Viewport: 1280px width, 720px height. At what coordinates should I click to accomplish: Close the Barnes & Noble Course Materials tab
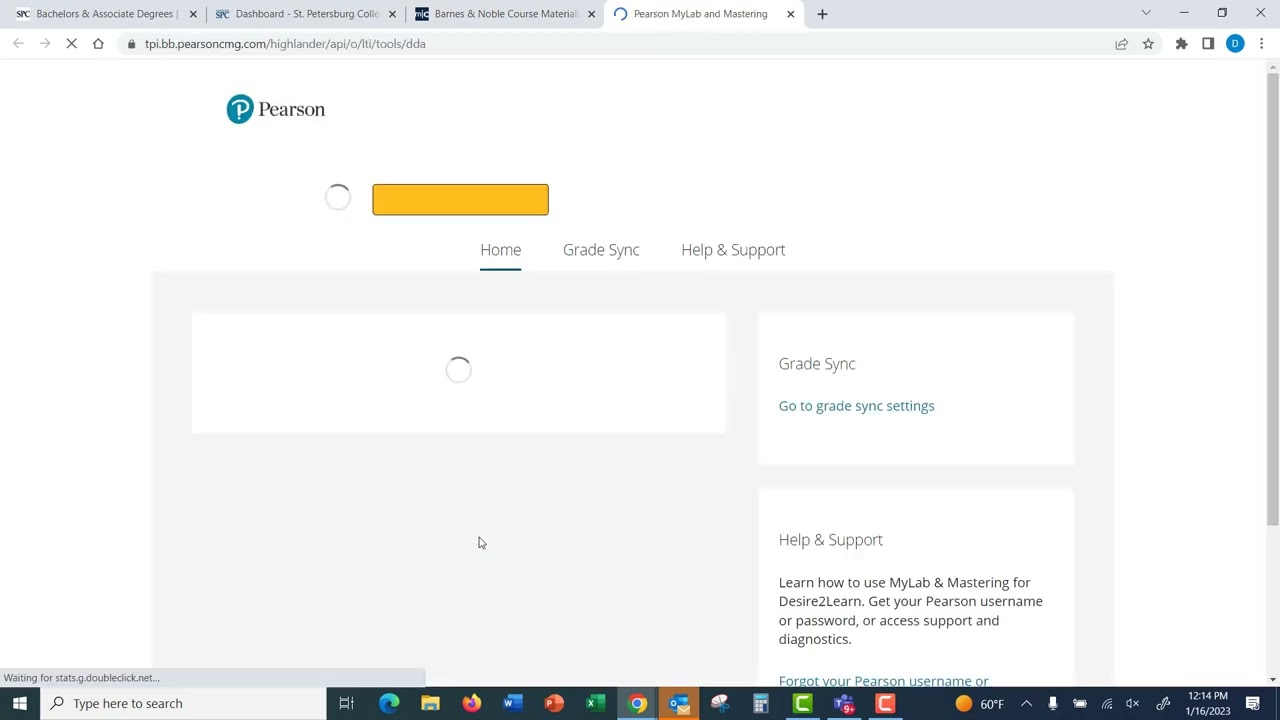click(x=592, y=14)
